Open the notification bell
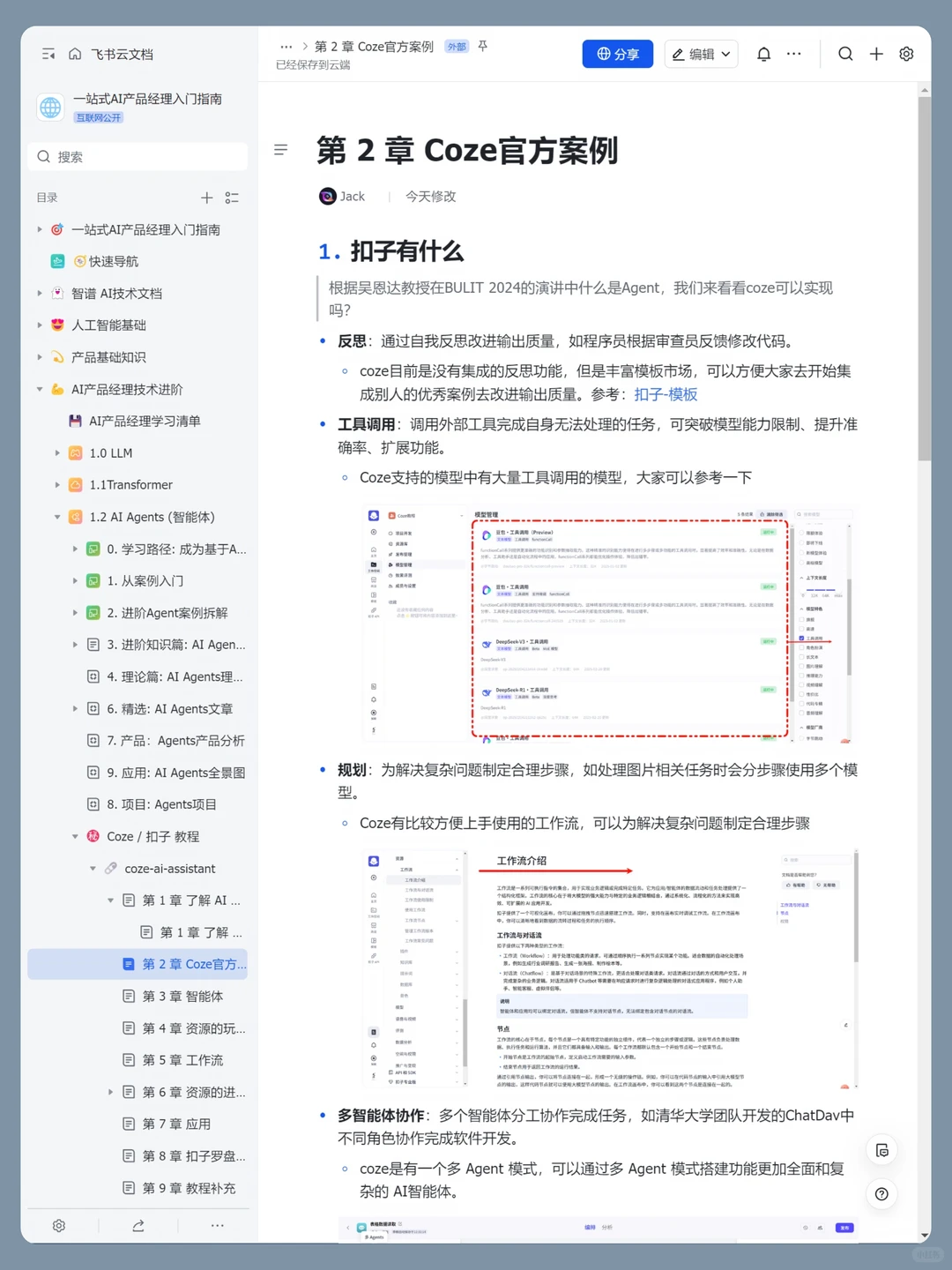Viewport: 952px width, 1270px height. tap(764, 54)
